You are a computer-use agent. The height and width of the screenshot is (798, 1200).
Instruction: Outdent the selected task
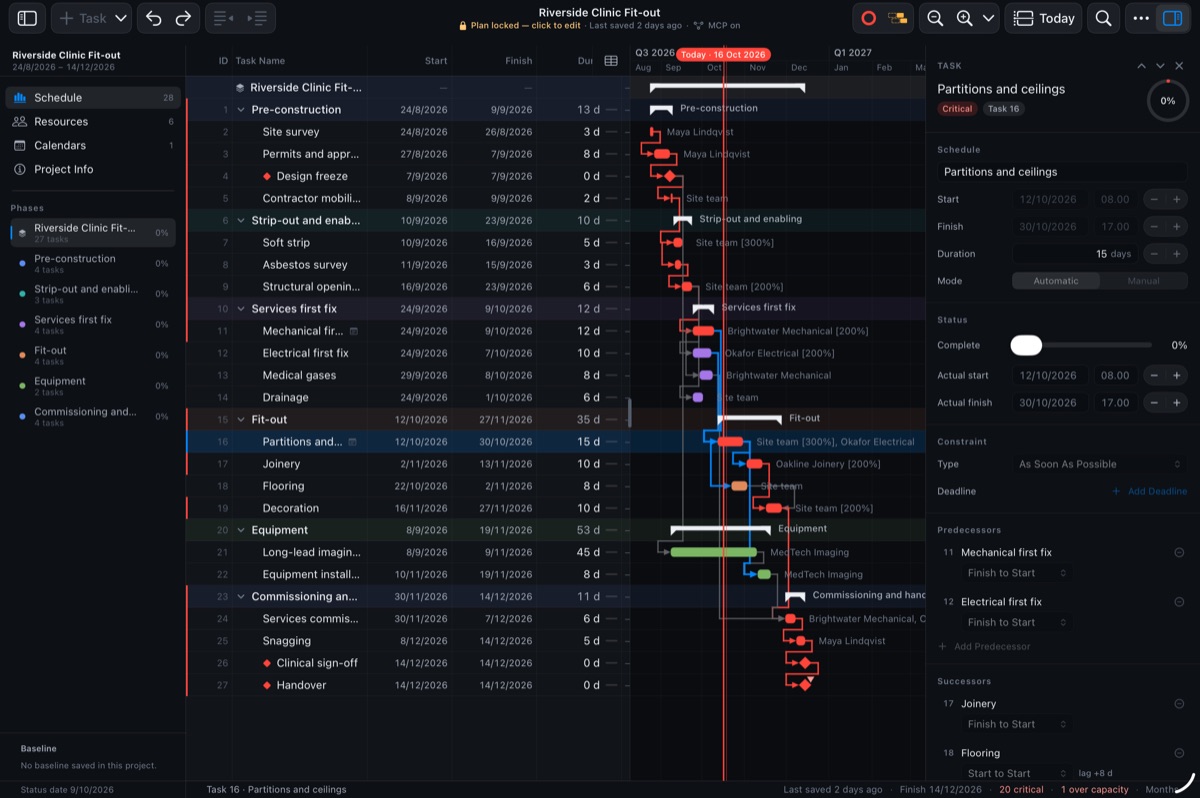[223, 18]
